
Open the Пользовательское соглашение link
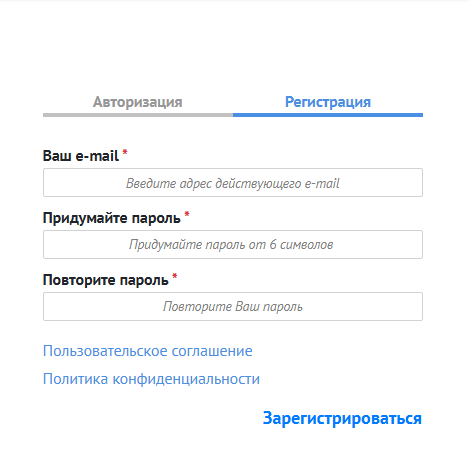pyautogui.click(x=148, y=351)
